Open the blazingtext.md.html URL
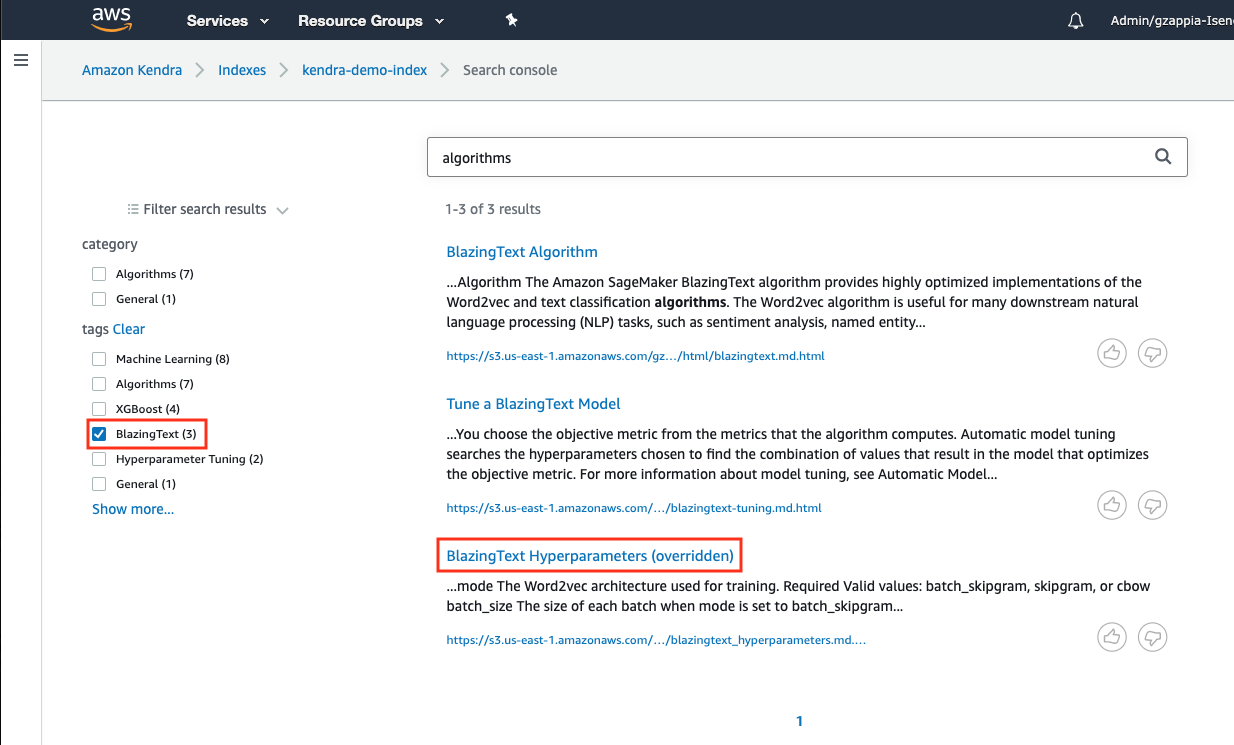The image size is (1234, 745). click(636, 356)
